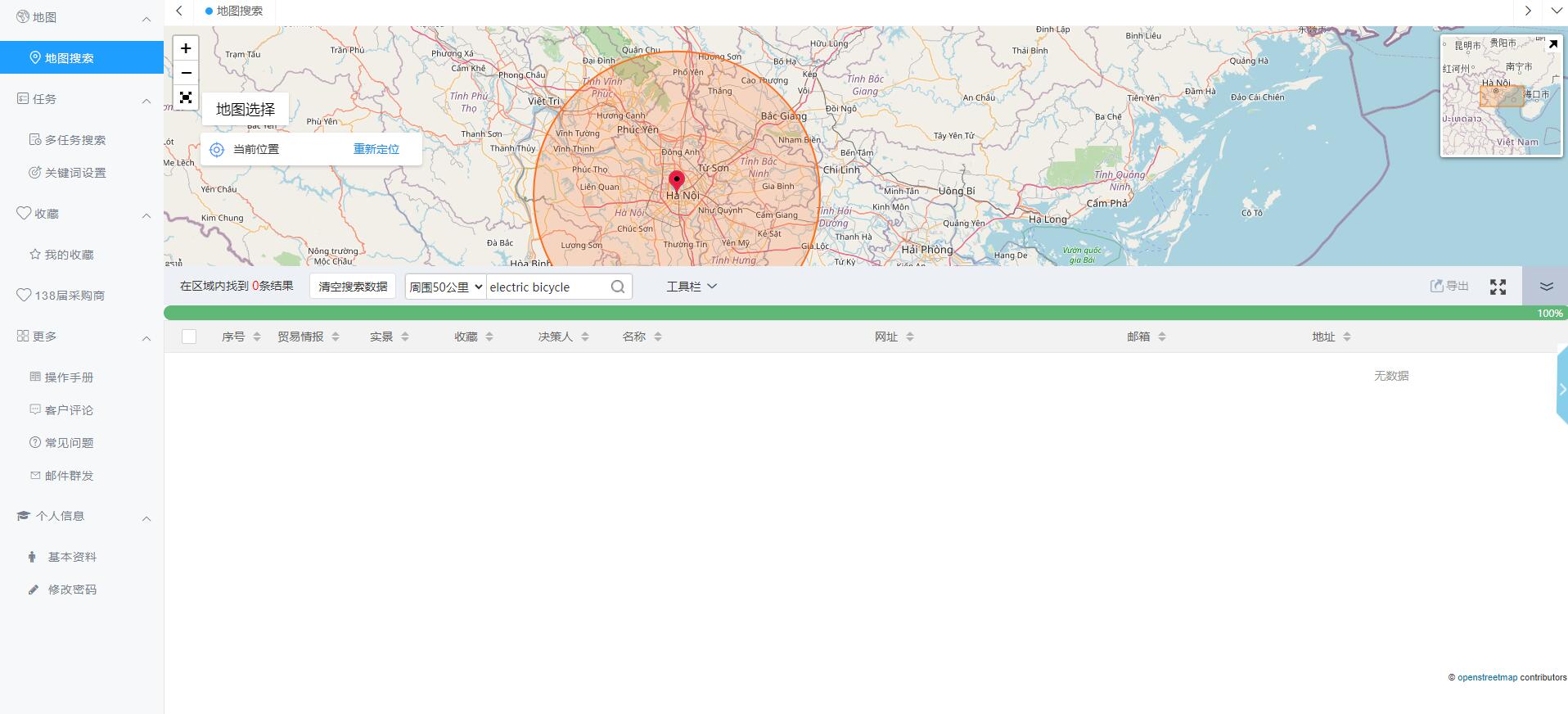Image resolution: width=1568 pixels, height=714 pixels.
Task: Zoom out on the map
Action: tap(186, 73)
